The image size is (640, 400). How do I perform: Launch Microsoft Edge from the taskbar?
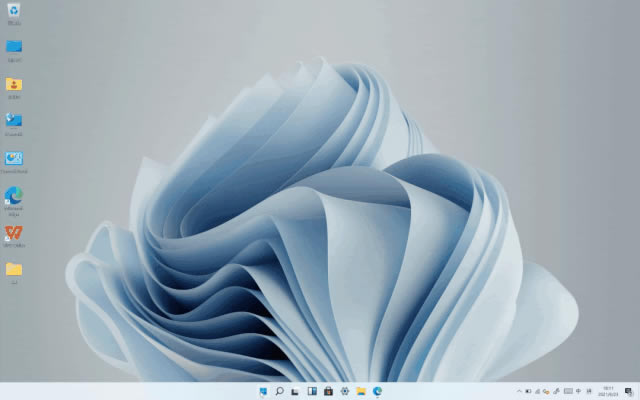378,391
